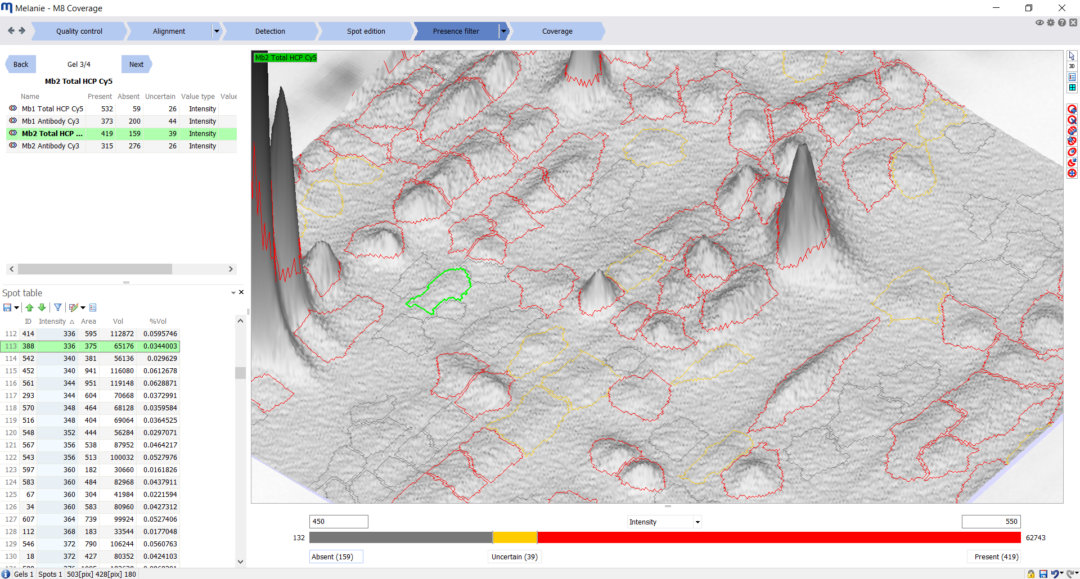Click the save disk icon in status bar

[1043, 573]
